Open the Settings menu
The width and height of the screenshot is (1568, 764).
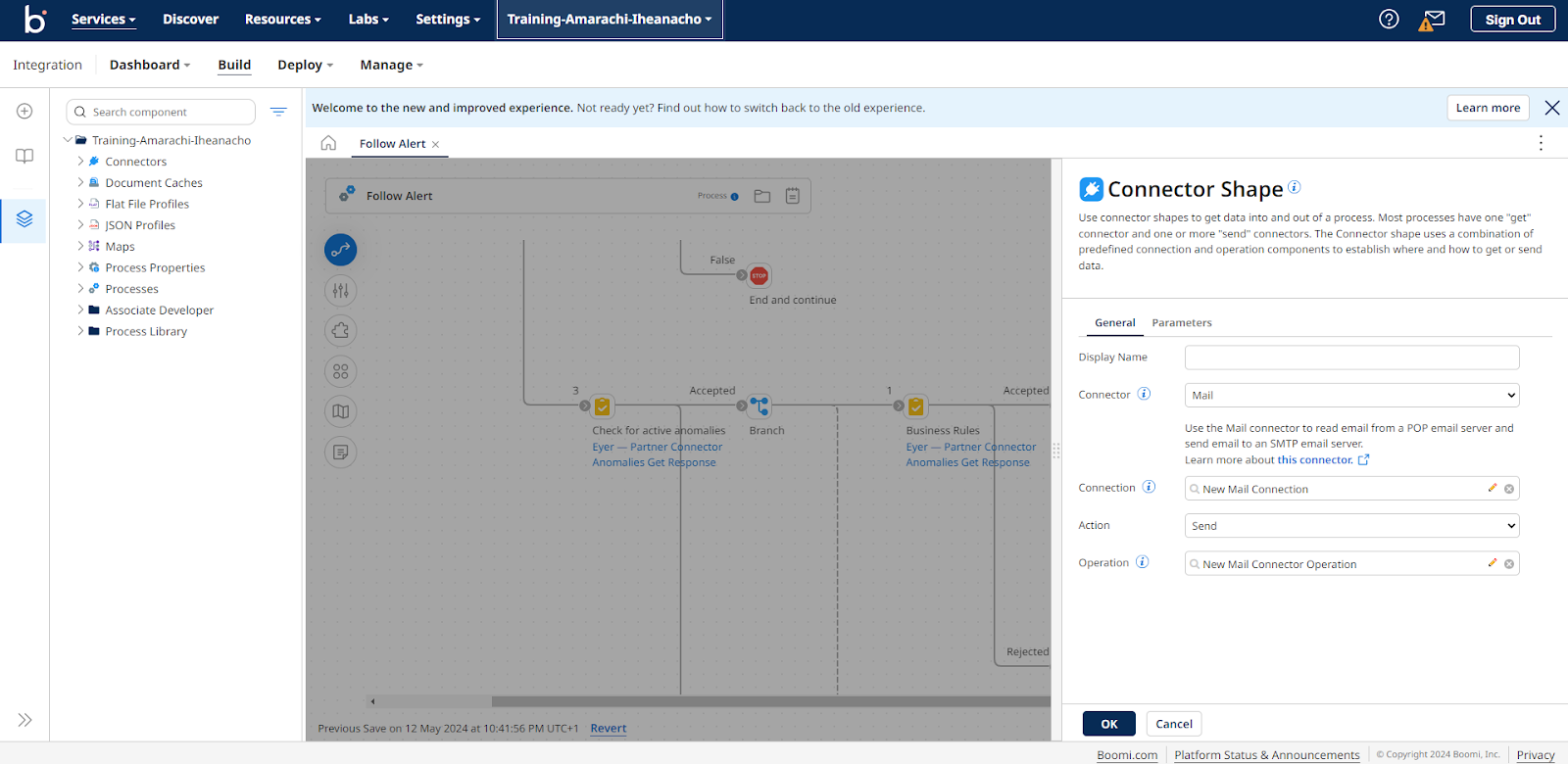click(x=448, y=20)
